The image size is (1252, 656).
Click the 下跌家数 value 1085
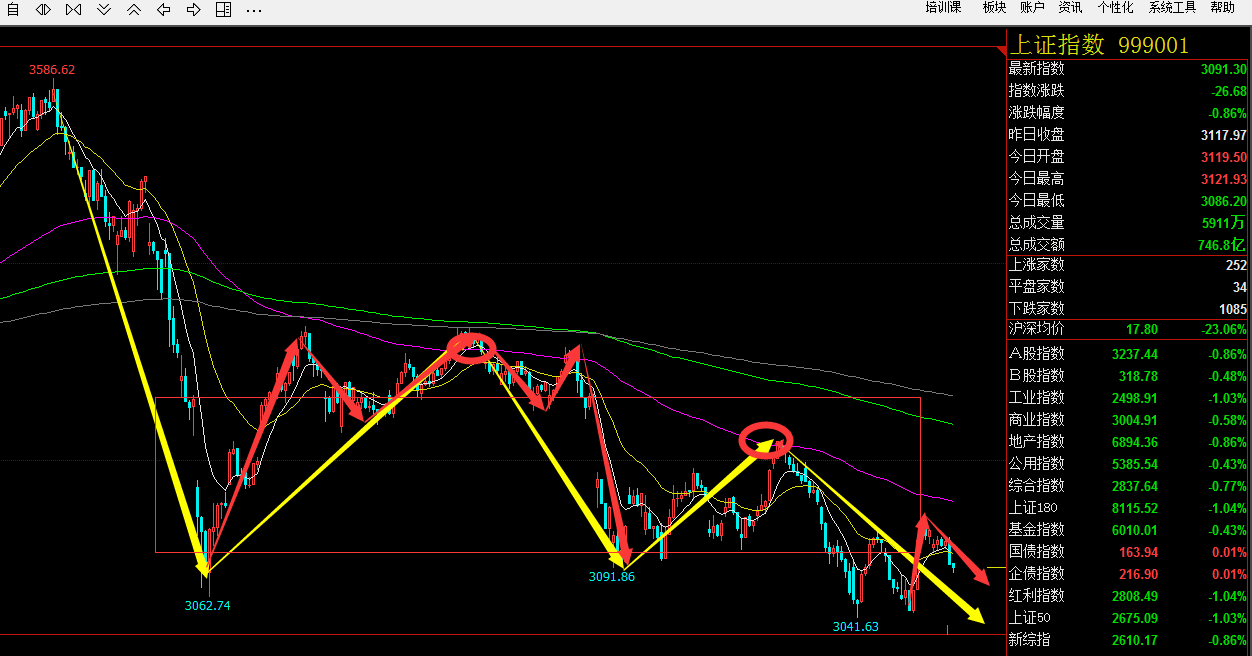[x=1233, y=309]
